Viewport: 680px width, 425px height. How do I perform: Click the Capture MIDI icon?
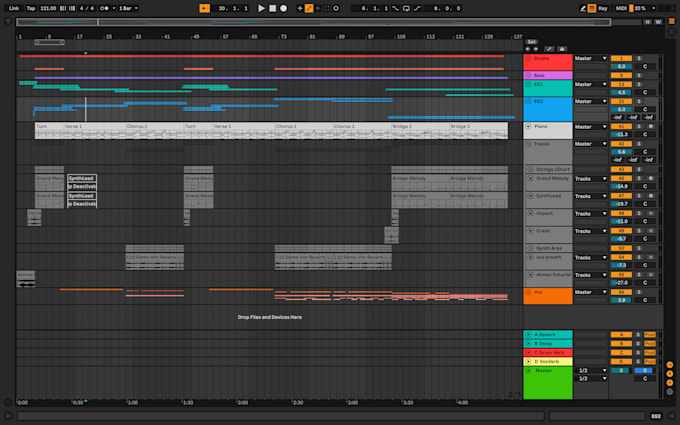pyautogui.click(x=327, y=8)
